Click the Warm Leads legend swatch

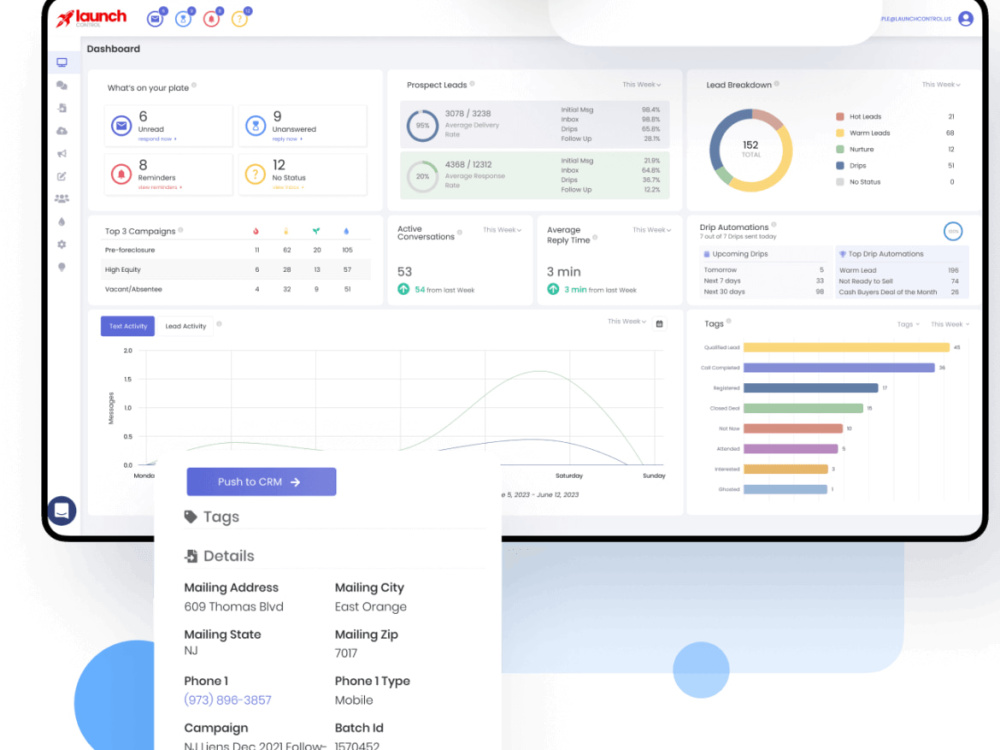coord(840,133)
